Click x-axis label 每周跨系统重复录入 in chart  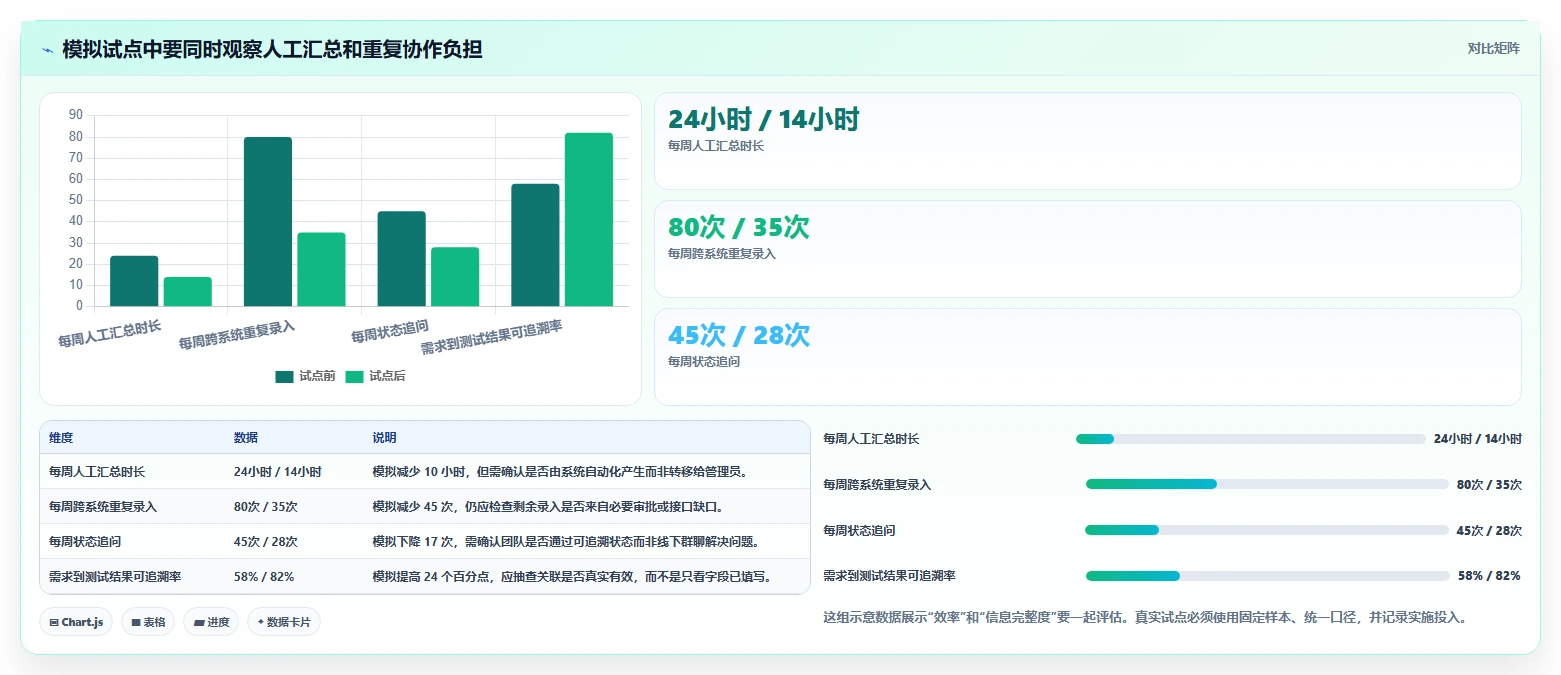pyautogui.click(x=237, y=334)
